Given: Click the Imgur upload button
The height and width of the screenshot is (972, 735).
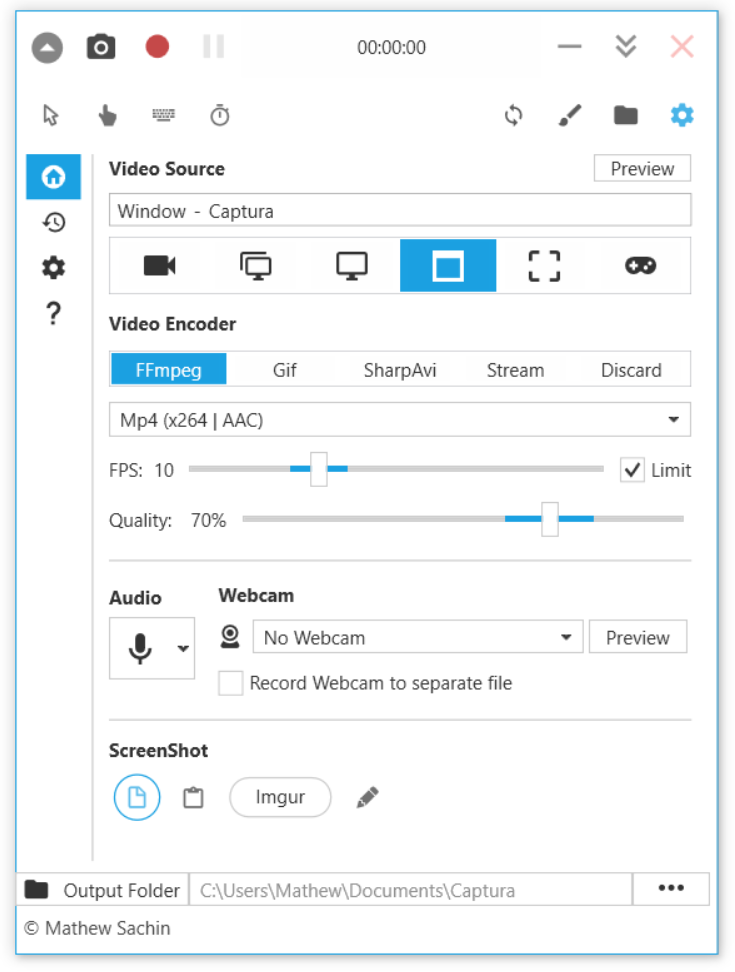Looking at the screenshot, I should coord(280,798).
